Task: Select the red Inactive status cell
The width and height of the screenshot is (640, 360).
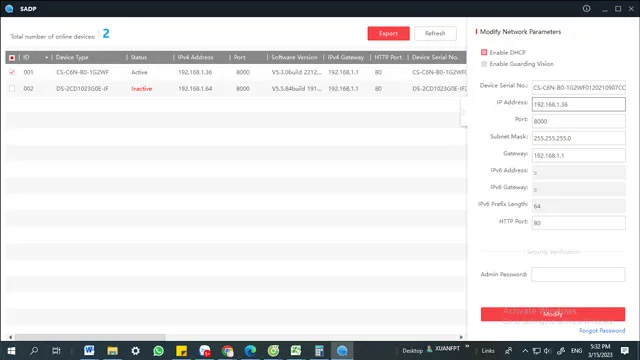Action: click(x=142, y=89)
